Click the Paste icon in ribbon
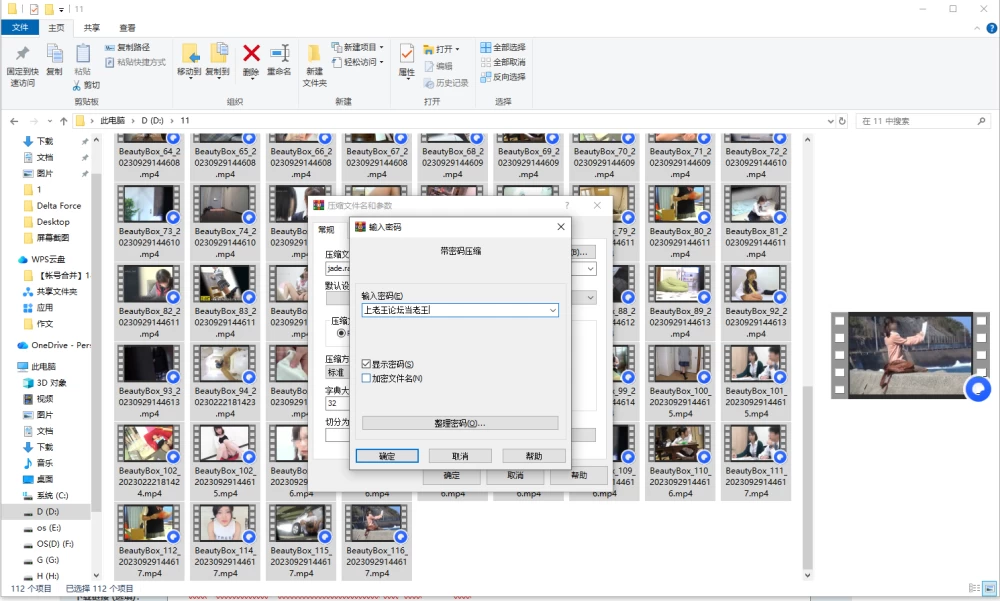1000x601 pixels. click(x=82, y=54)
